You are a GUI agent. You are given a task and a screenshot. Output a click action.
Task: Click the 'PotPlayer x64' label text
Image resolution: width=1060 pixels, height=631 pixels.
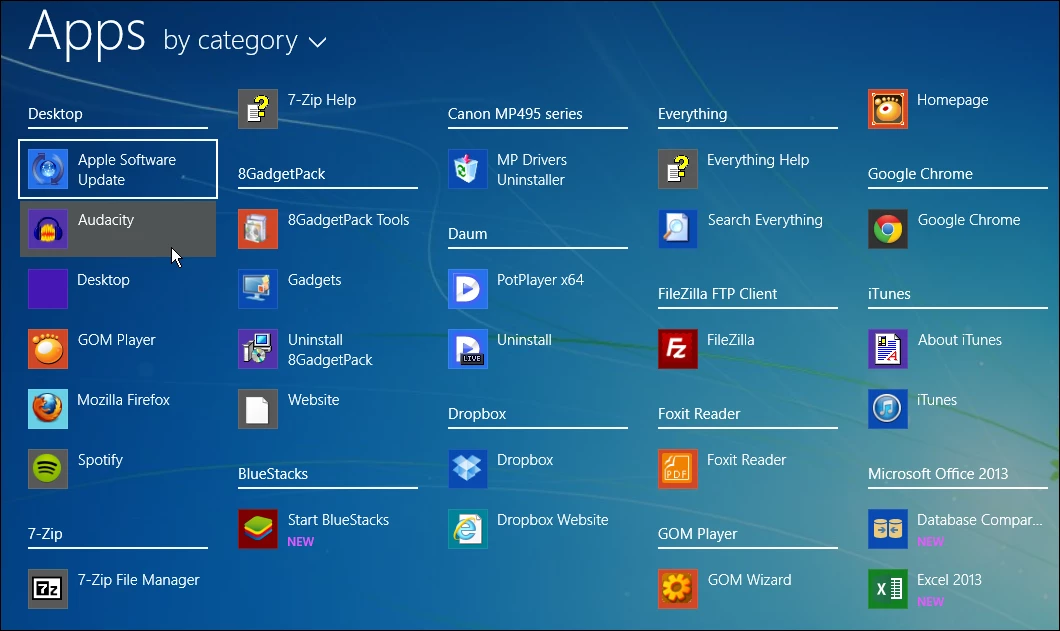[x=540, y=280]
